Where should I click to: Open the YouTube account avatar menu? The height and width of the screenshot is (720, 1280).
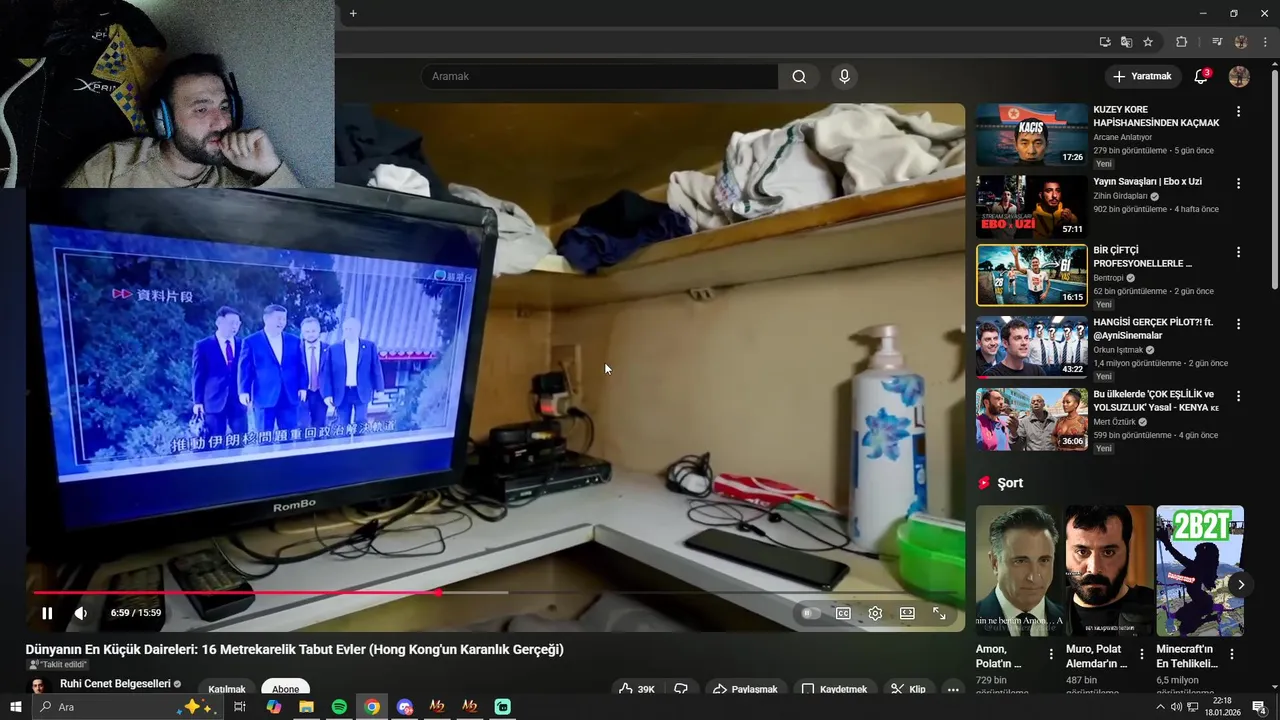click(1239, 76)
